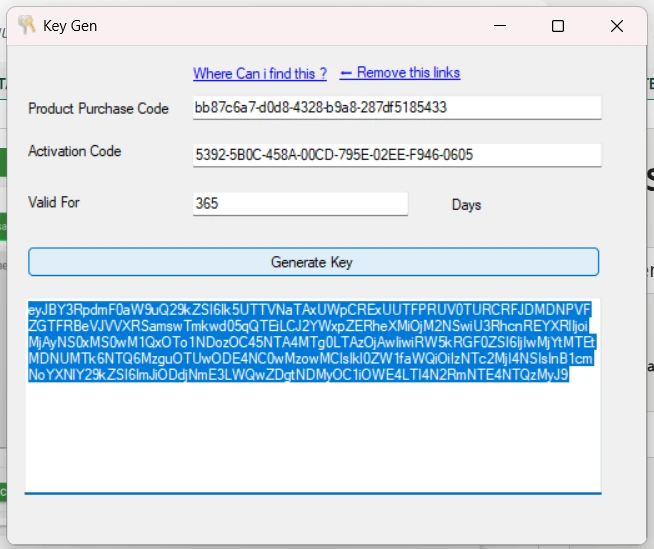This screenshot has width=654, height=549.
Task: Click the Key Gen app icon in title bar
Action: tap(27, 25)
